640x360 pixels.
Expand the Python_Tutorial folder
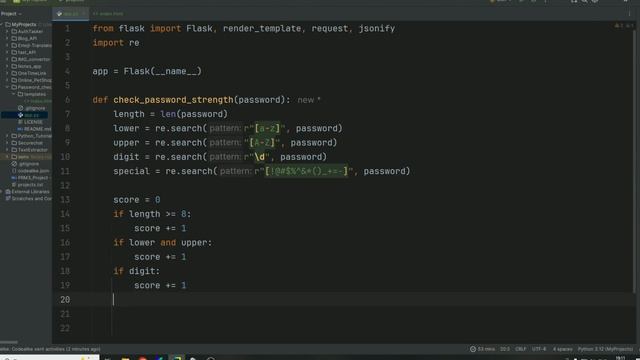(7, 136)
